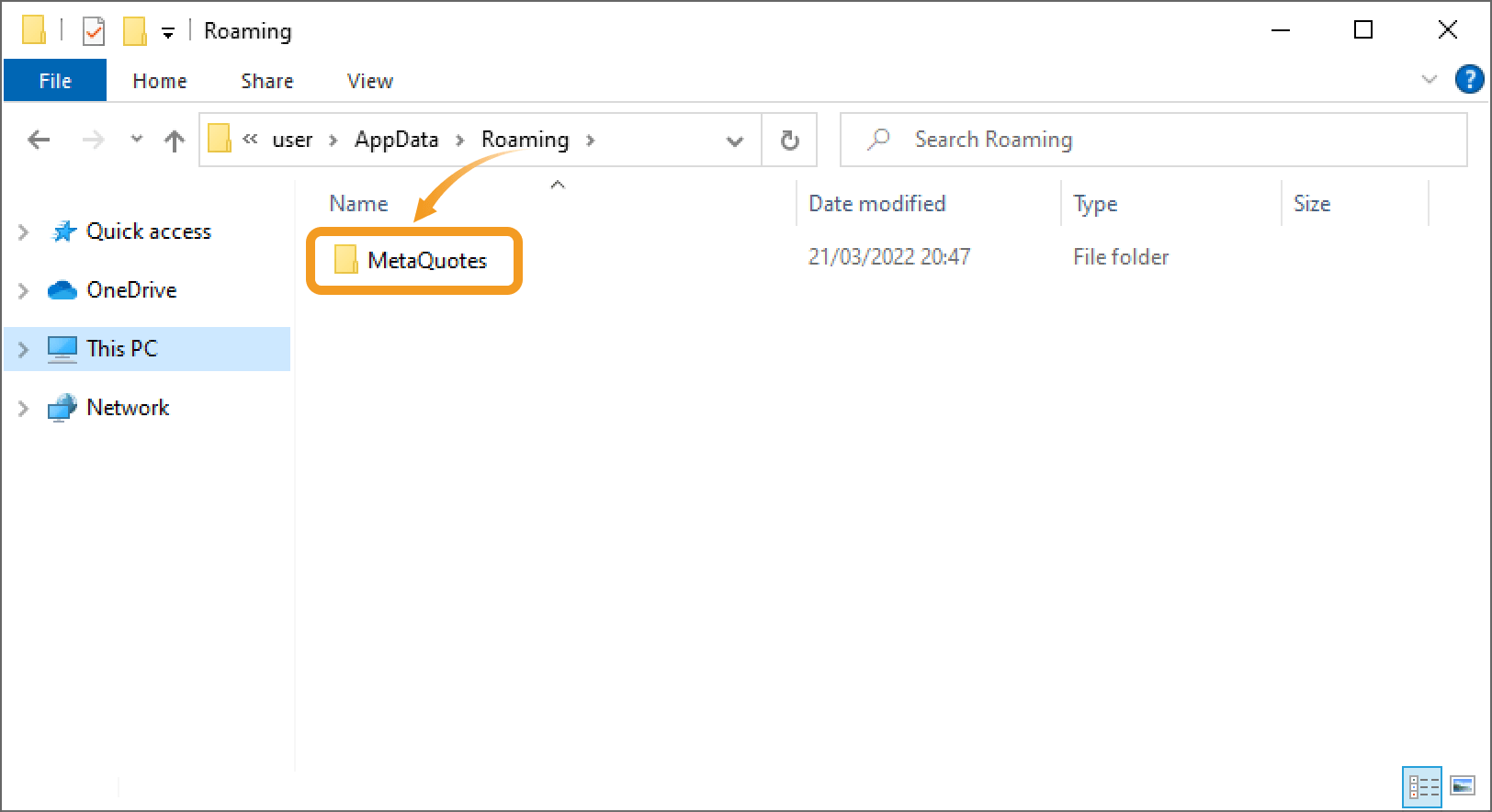The width and height of the screenshot is (1492, 812).
Task: Sort by the Date modified column header
Action: pos(876,204)
